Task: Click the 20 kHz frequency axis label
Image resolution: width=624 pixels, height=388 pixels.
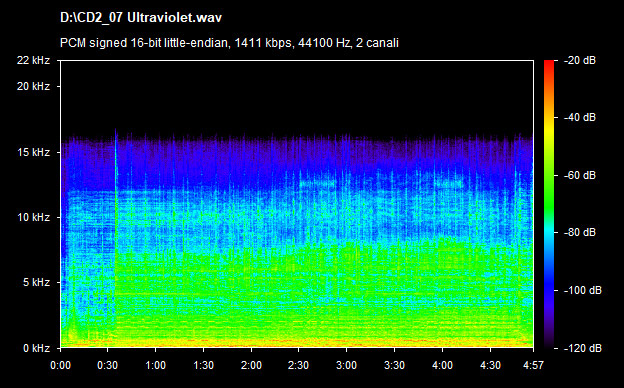Action: tap(33, 86)
